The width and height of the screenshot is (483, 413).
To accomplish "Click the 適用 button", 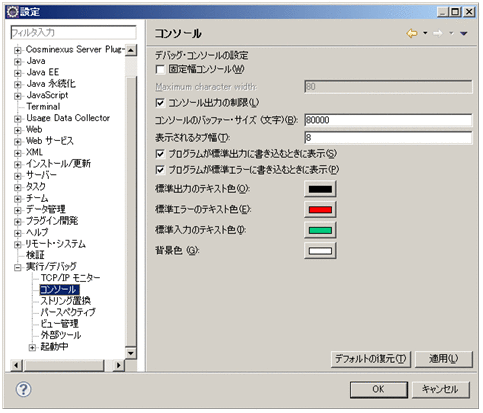I will click(x=444, y=359).
